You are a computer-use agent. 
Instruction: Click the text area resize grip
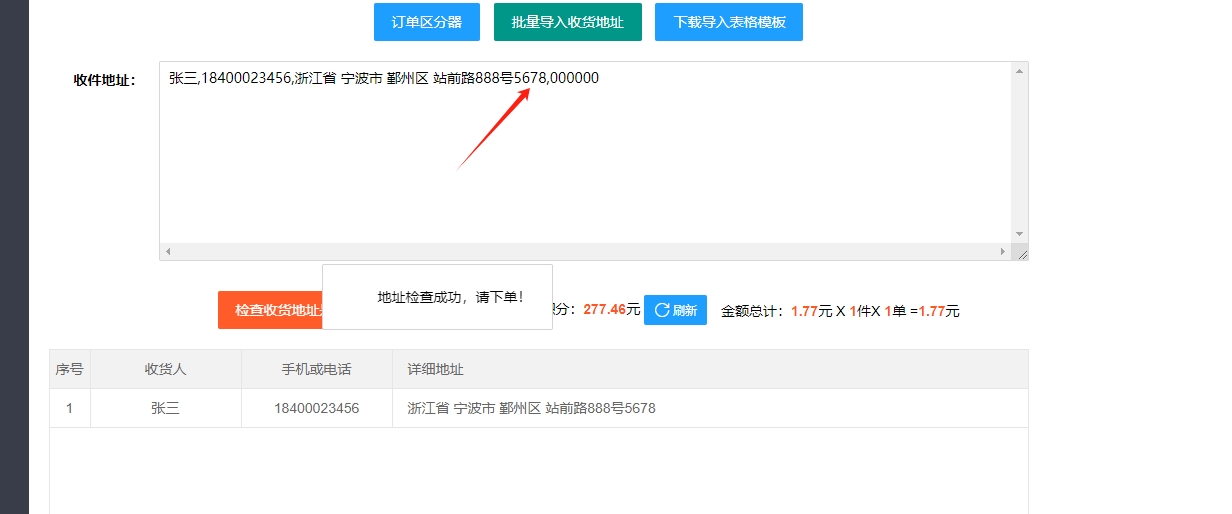pyautogui.click(x=1022, y=255)
